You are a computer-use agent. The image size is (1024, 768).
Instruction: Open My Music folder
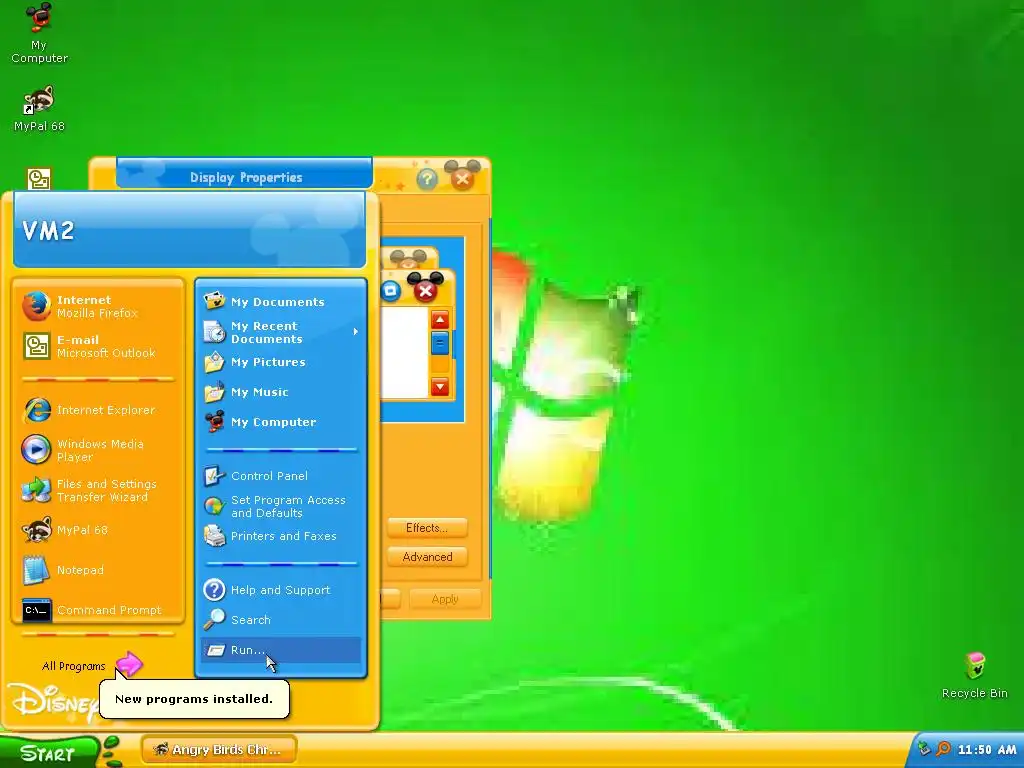(281, 392)
